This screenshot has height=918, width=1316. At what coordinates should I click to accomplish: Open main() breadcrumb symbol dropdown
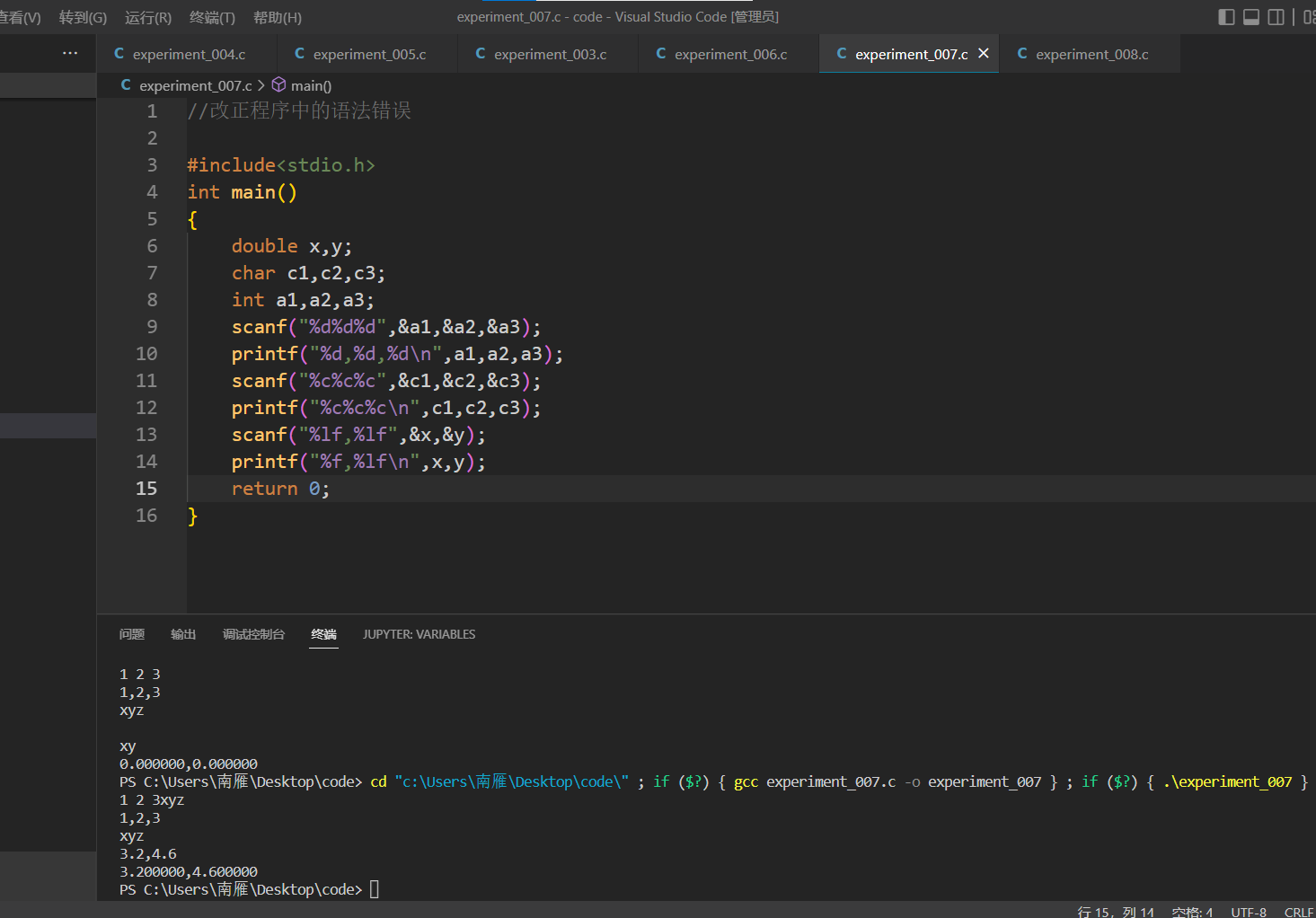[311, 85]
